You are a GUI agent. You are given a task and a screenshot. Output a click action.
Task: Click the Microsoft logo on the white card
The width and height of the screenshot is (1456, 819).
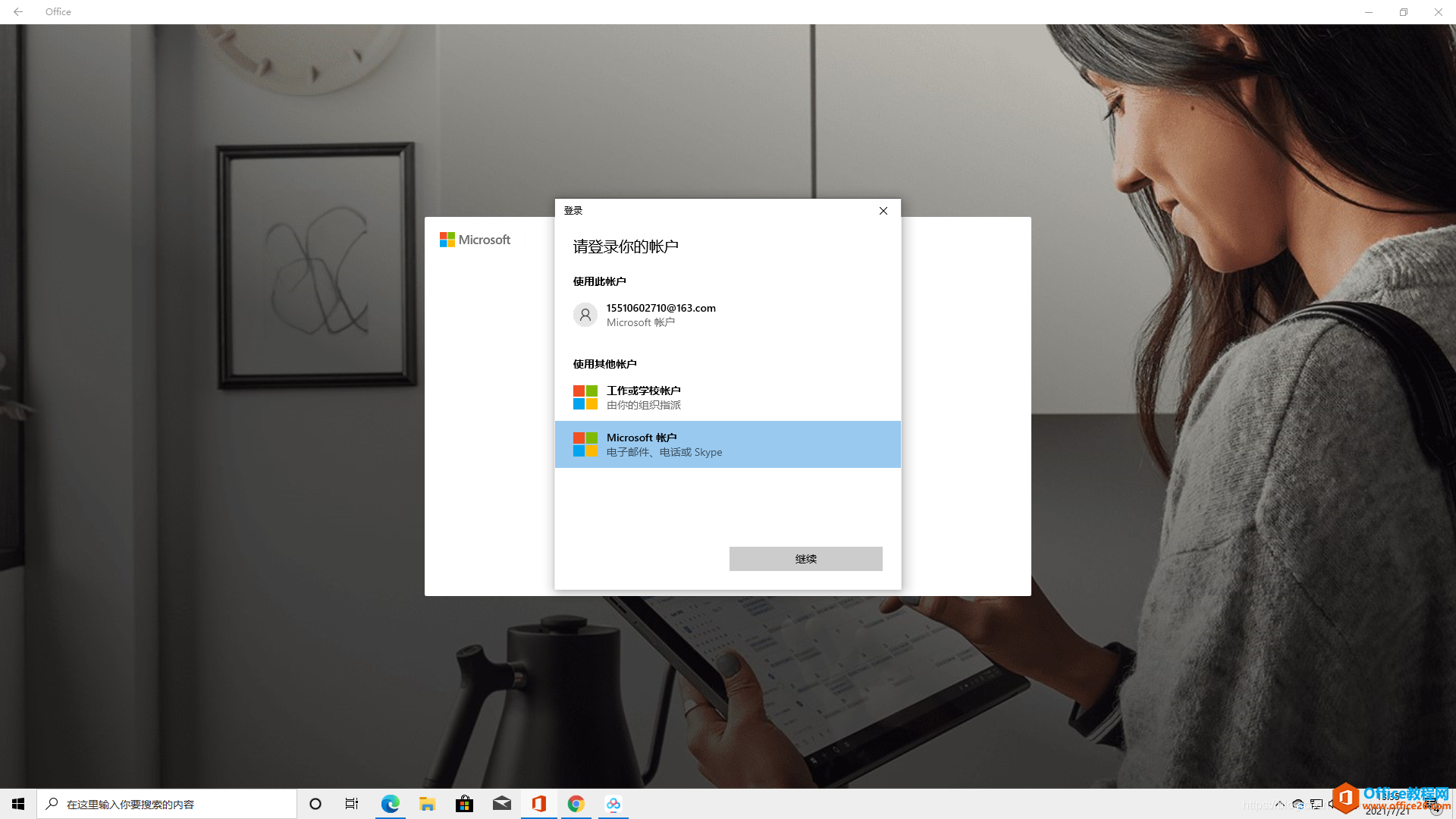475,240
